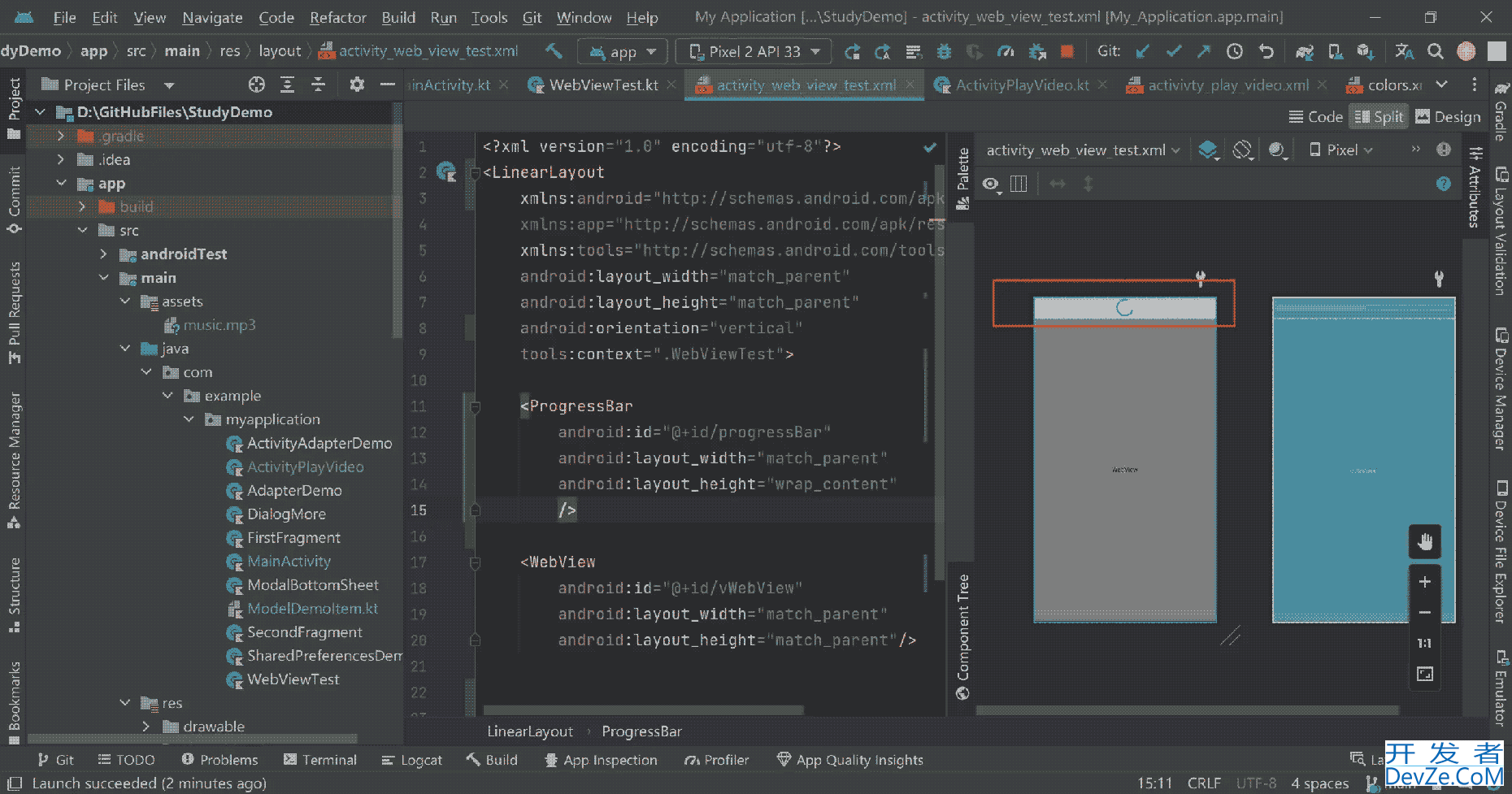Viewport: 1512px width, 794px height.
Task: Click the Debug app bug icon
Action: (x=944, y=52)
